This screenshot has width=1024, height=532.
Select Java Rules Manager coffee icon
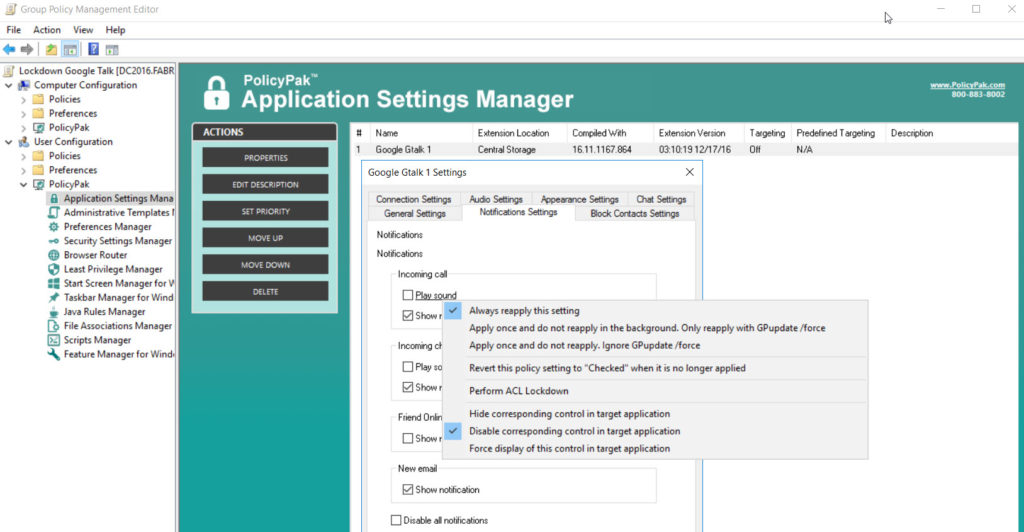tap(54, 312)
